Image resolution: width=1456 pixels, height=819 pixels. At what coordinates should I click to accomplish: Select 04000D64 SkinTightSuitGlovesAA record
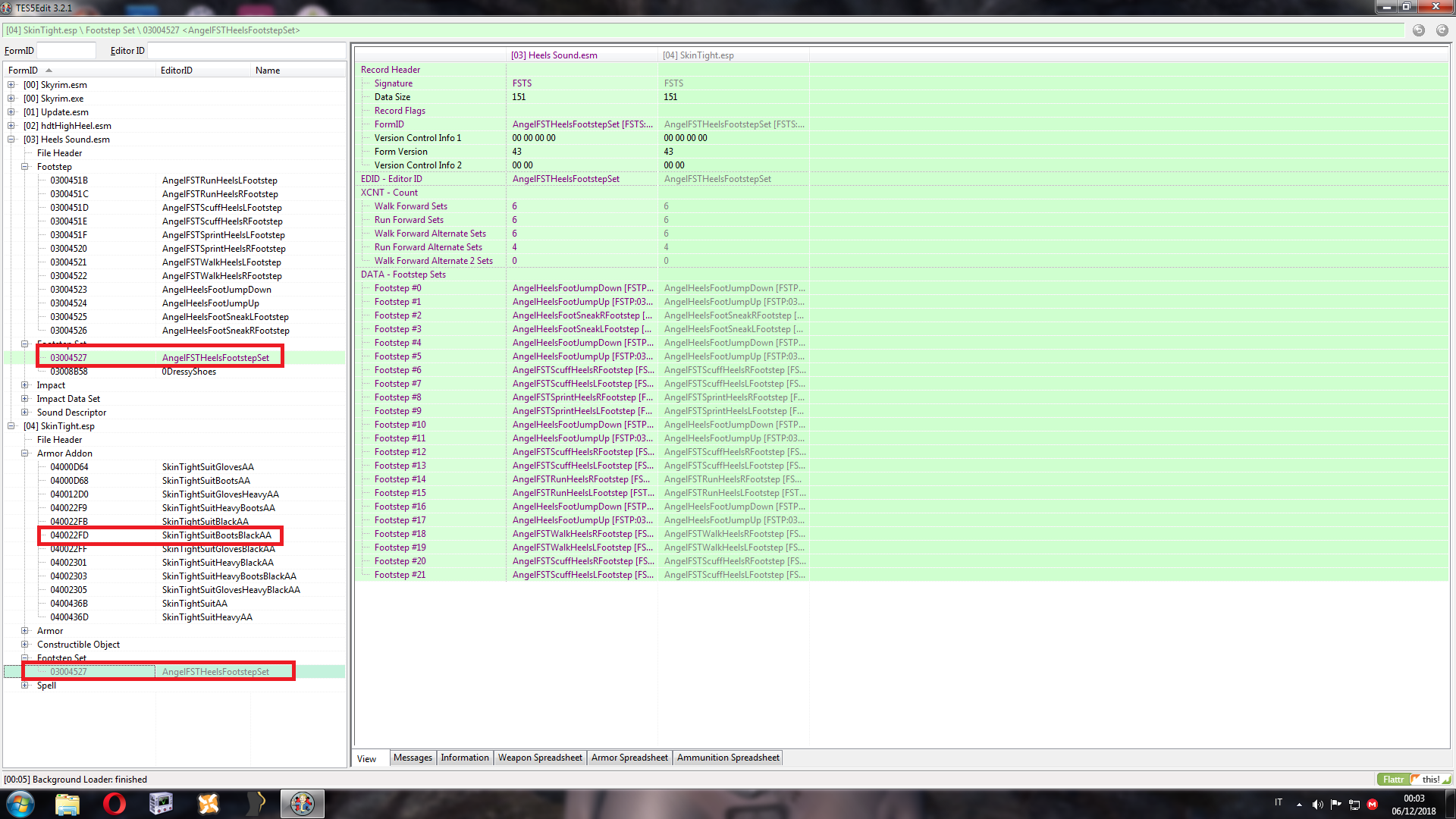pyautogui.click(x=174, y=467)
